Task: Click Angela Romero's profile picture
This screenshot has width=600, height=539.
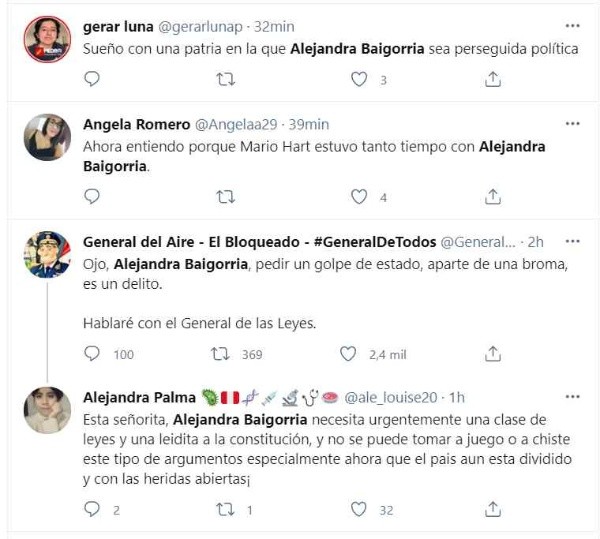Action: [x=47, y=137]
